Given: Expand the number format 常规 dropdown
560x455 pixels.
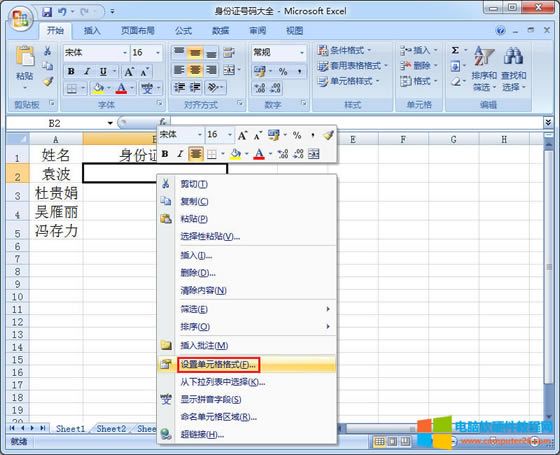Looking at the screenshot, I should pos(302,53).
